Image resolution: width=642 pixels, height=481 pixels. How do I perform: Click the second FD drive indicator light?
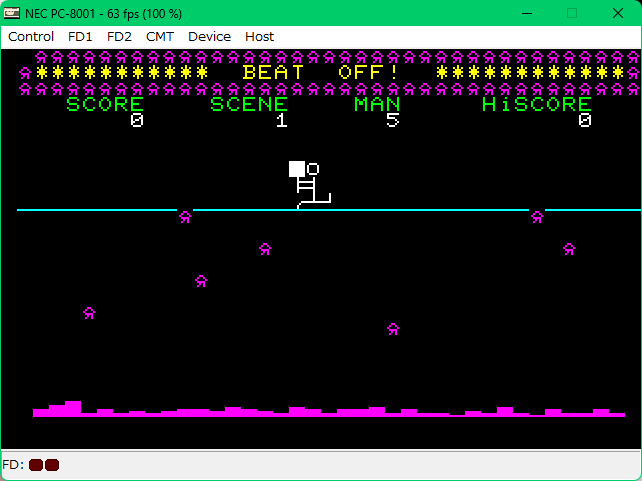(x=52, y=465)
